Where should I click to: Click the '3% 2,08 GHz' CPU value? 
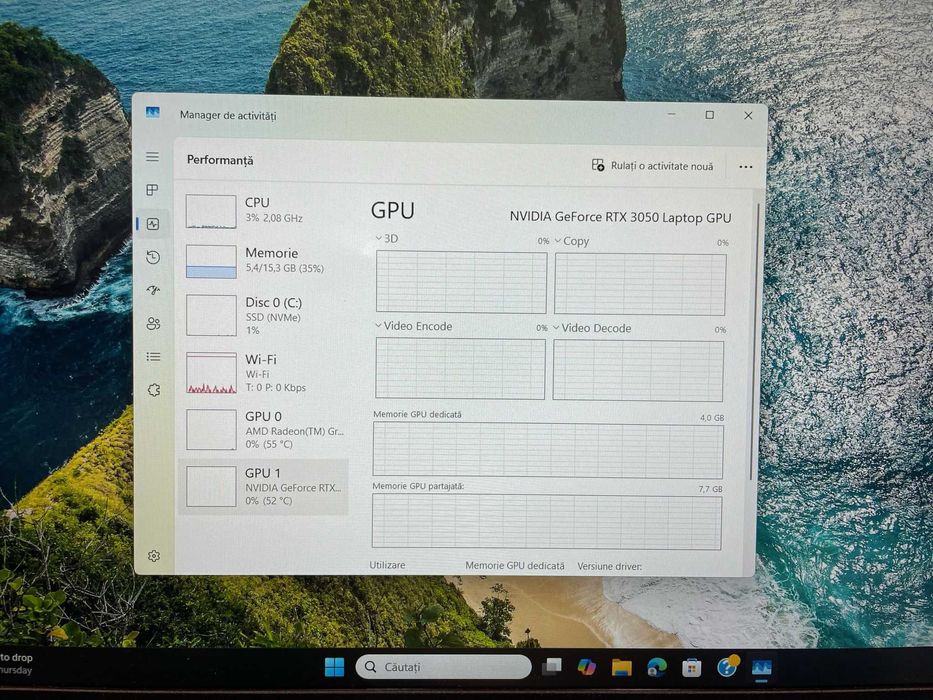274,218
